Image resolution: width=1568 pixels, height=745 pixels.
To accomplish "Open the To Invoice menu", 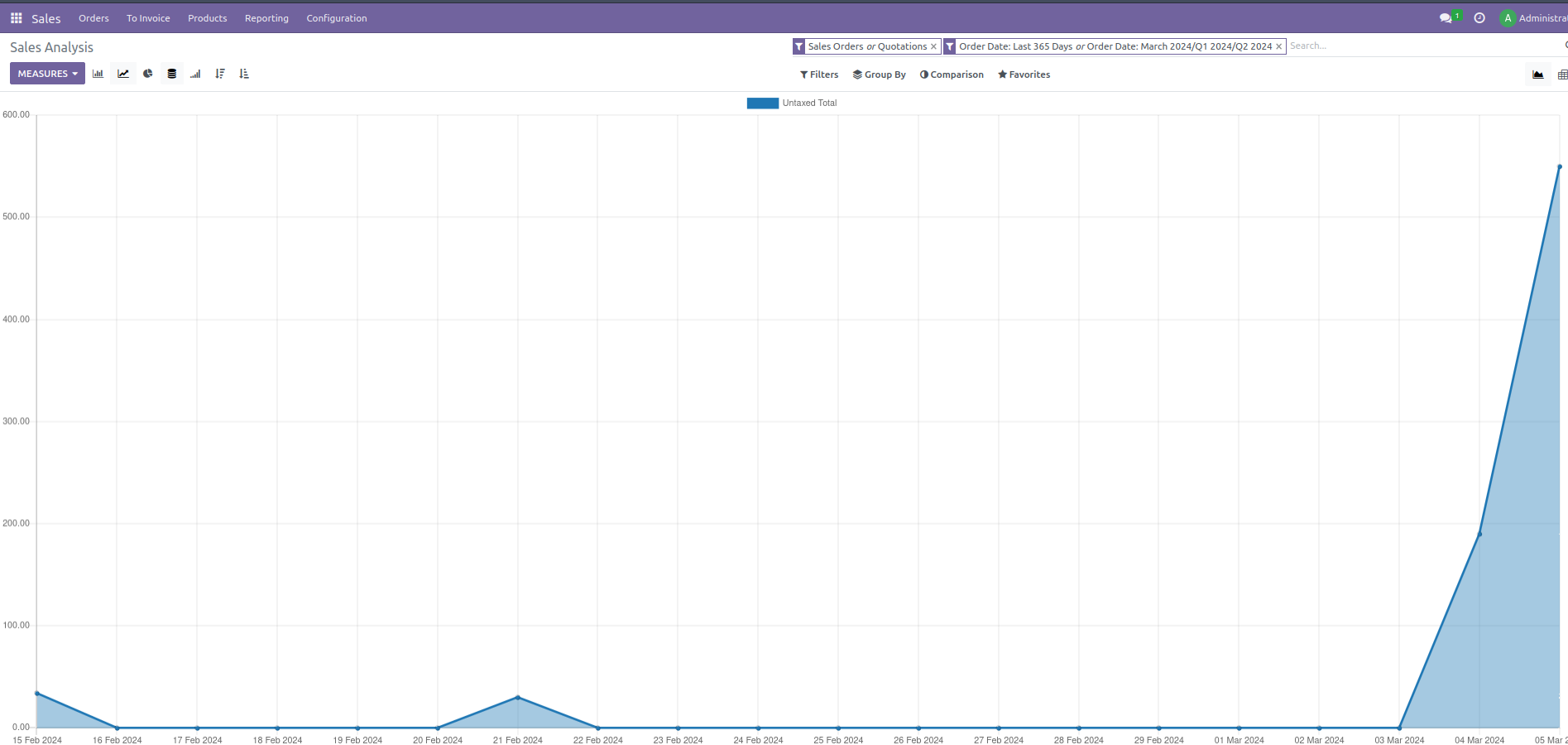I will coord(148,18).
